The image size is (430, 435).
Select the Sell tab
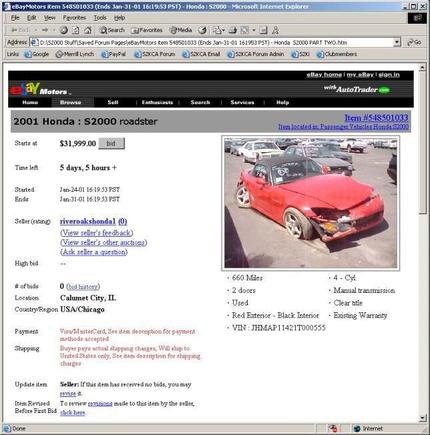tap(113, 102)
